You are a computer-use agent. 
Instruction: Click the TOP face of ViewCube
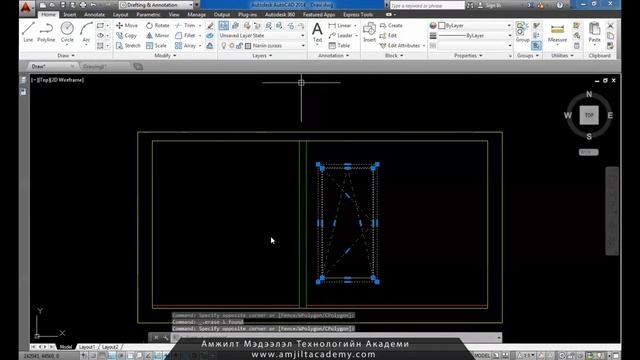(x=589, y=115)
